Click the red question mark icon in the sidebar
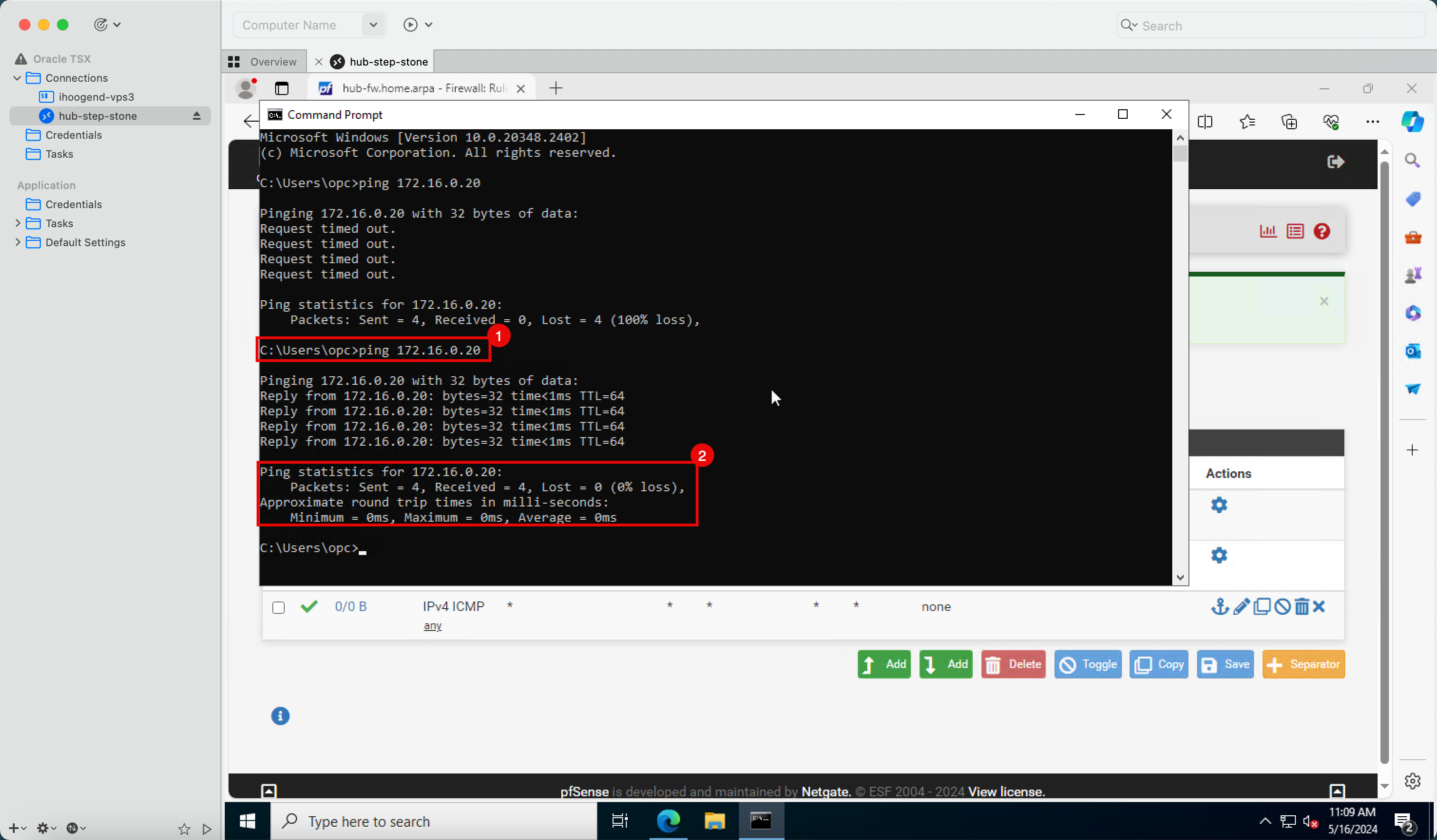The height and width of the screenshot is (840, 1437). 1323,231
